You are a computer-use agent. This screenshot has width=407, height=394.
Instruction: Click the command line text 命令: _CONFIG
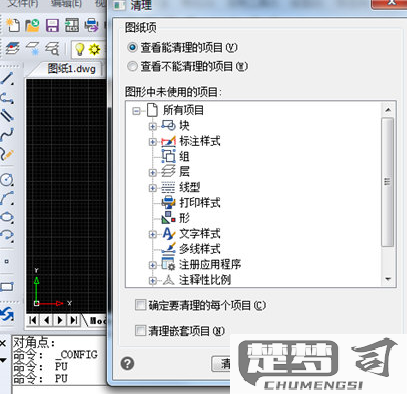pyautogui.click(x=55, y=355)
